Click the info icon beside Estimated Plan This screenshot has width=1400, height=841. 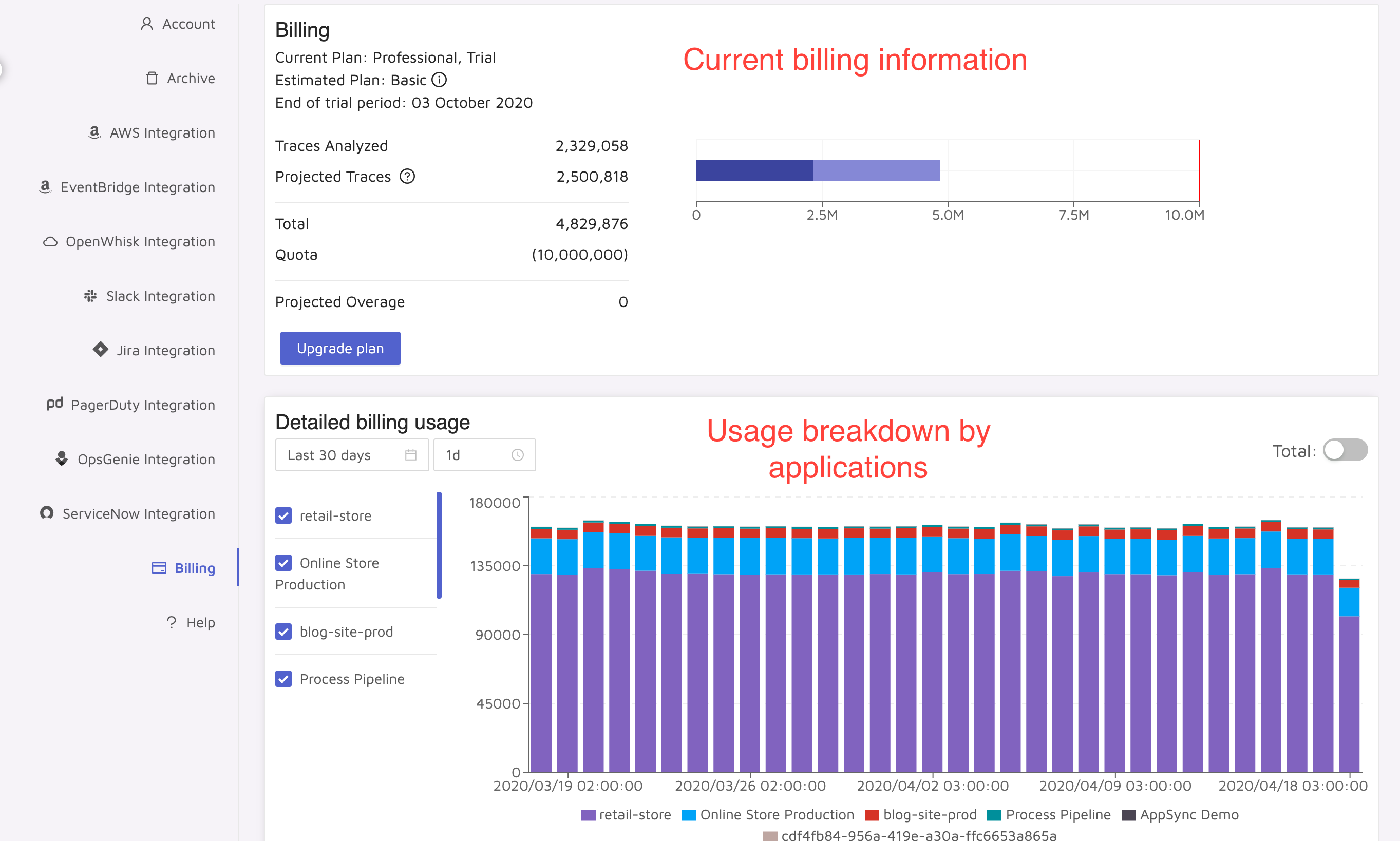439,80
